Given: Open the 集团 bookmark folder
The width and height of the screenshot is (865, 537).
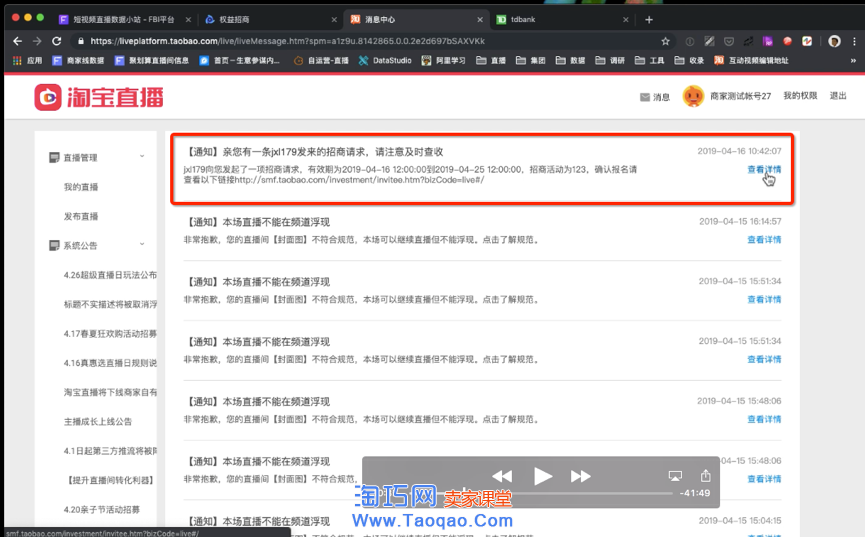Looking at the screenshot, I should click(x=531, y=60).
